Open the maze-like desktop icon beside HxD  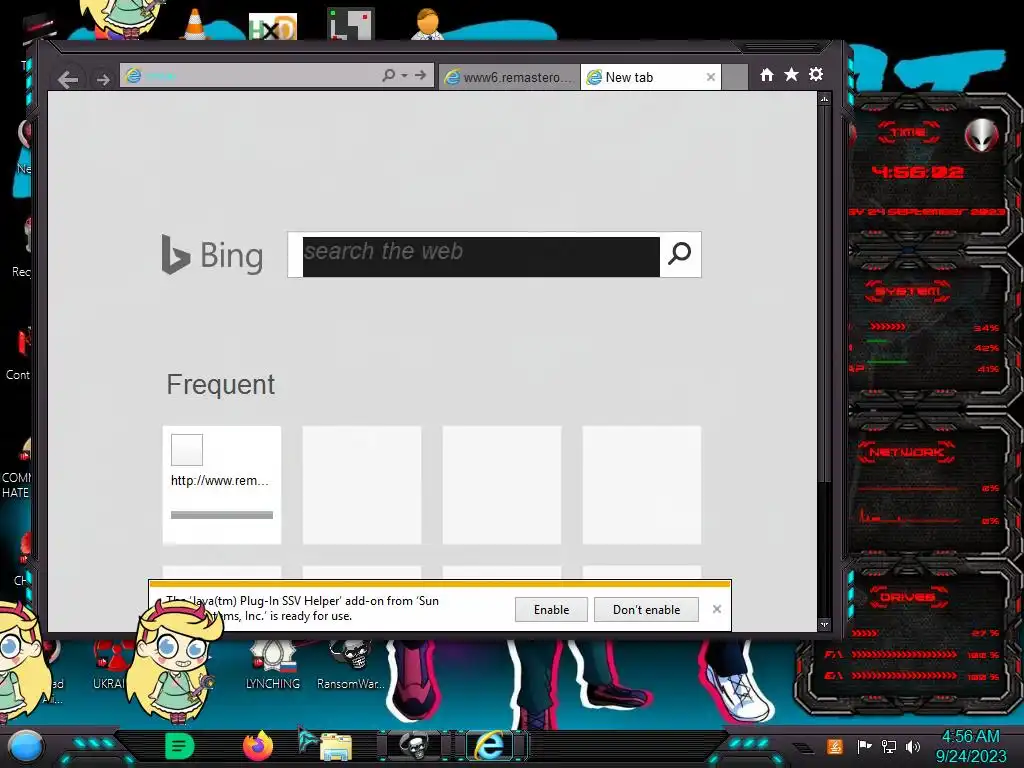351,24
